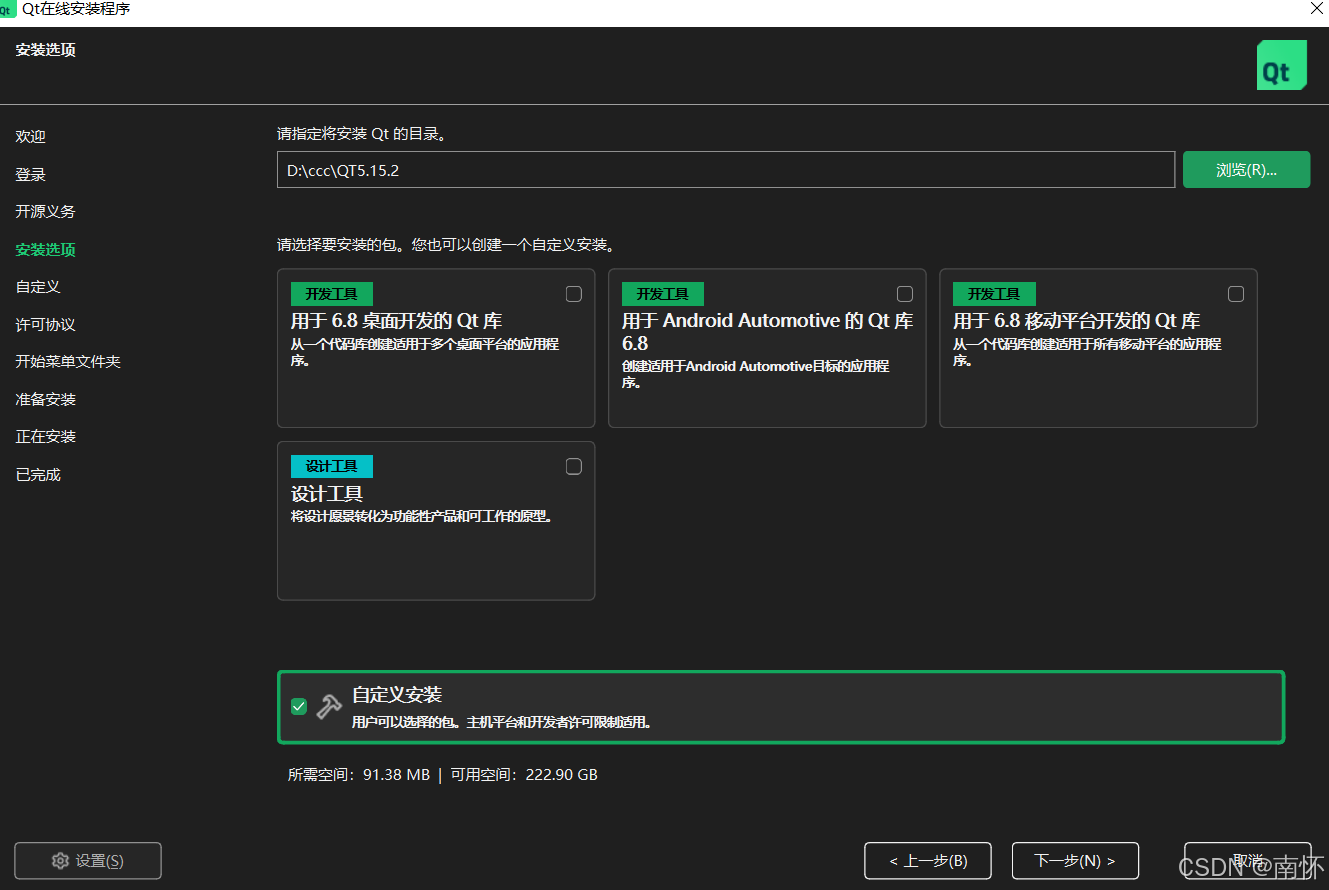1329x890 pixels.
Task: Go to the 欢迎 step in the sidebar
Action: (31, 137)
